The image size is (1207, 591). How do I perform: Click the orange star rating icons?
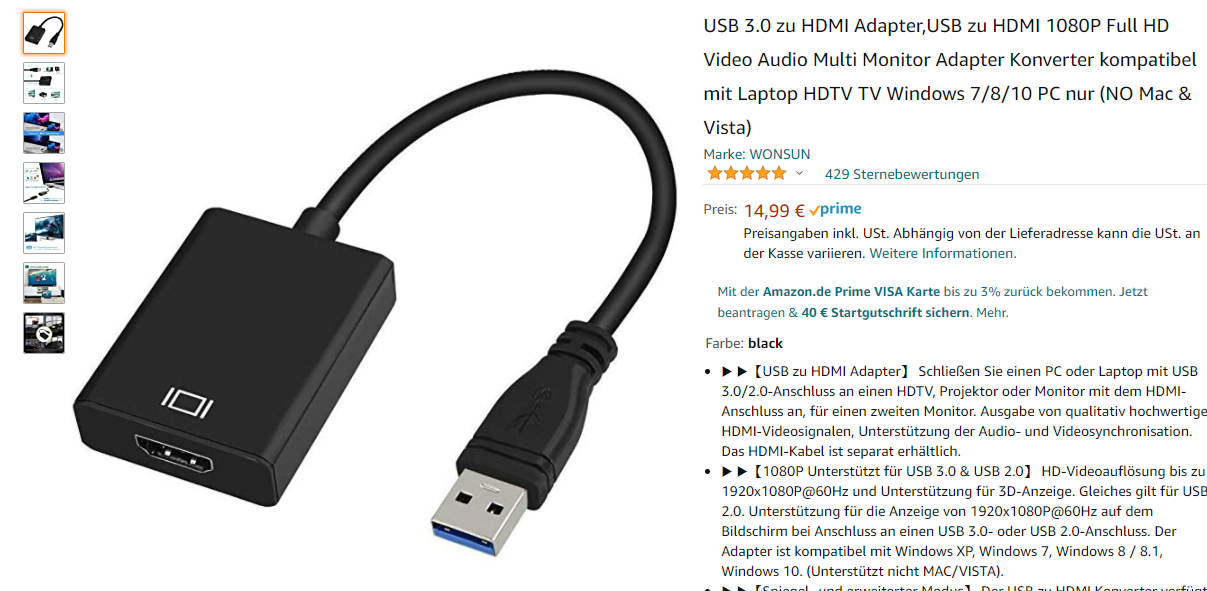(746, 174)
